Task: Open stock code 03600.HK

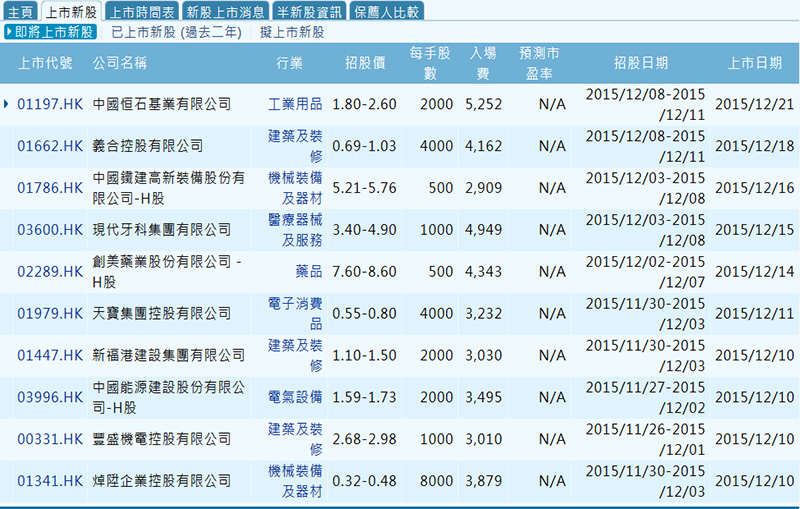Action: tap(50, 230)
